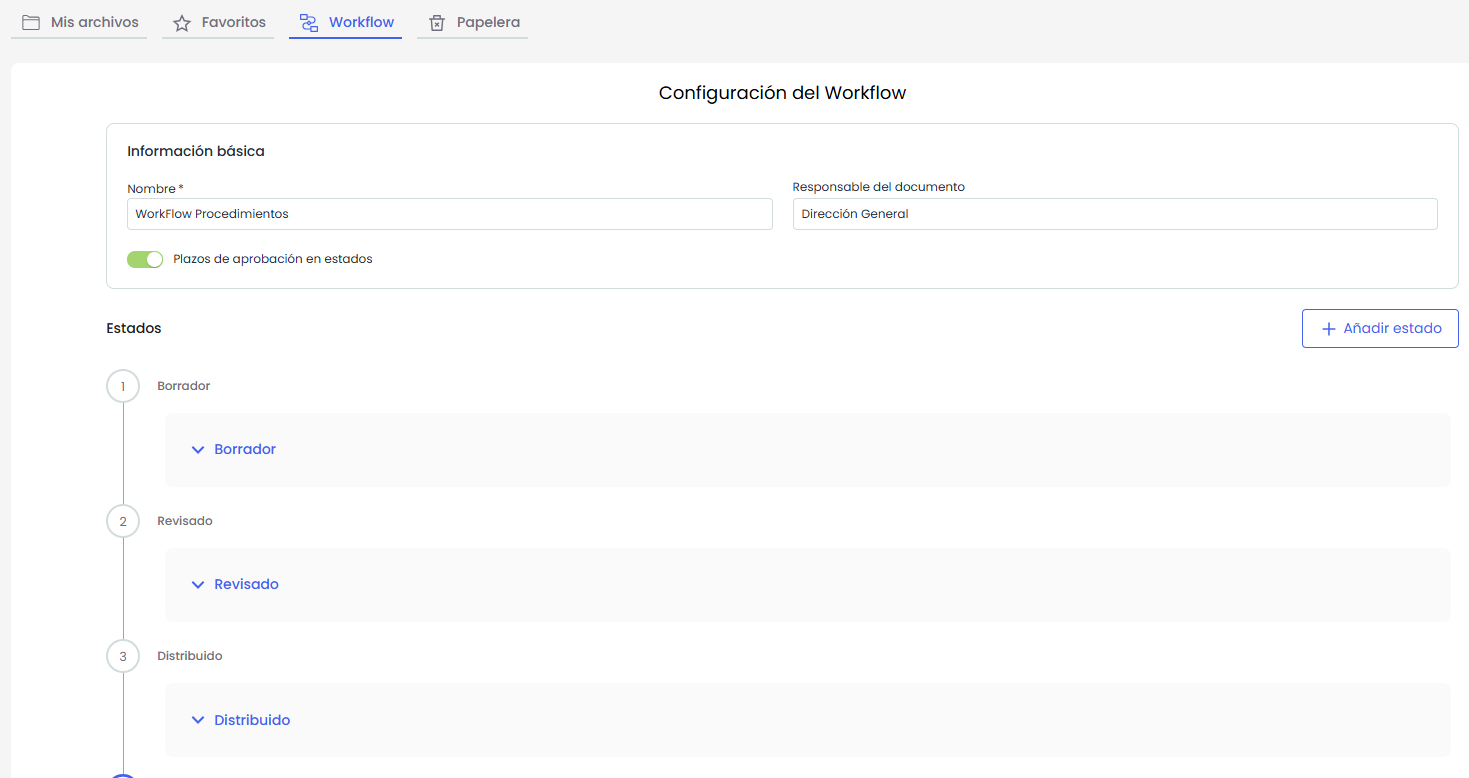The width and height of the screenshot is (1469, 778).
Task: Click the trash bin icon beside Papelera
Action: point(437,23)
